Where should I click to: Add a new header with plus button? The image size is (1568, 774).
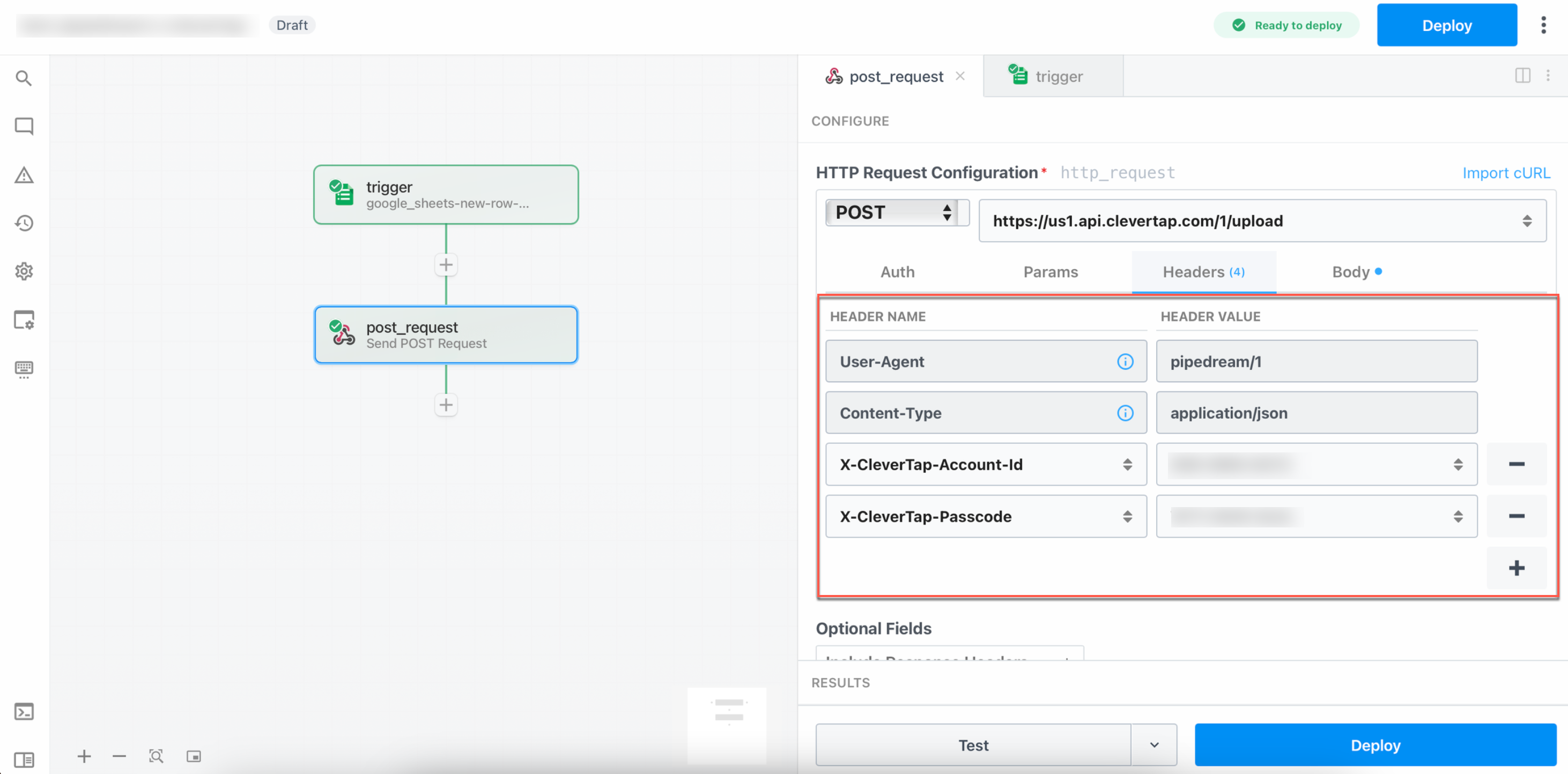coord(1517,568)
